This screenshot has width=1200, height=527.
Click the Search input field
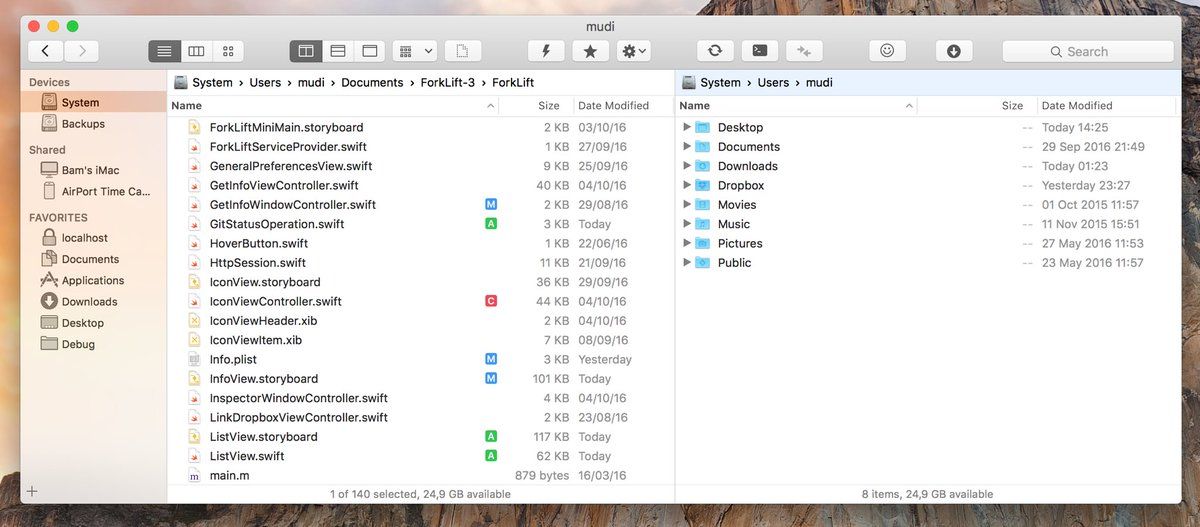click(x=1088, y=51)
